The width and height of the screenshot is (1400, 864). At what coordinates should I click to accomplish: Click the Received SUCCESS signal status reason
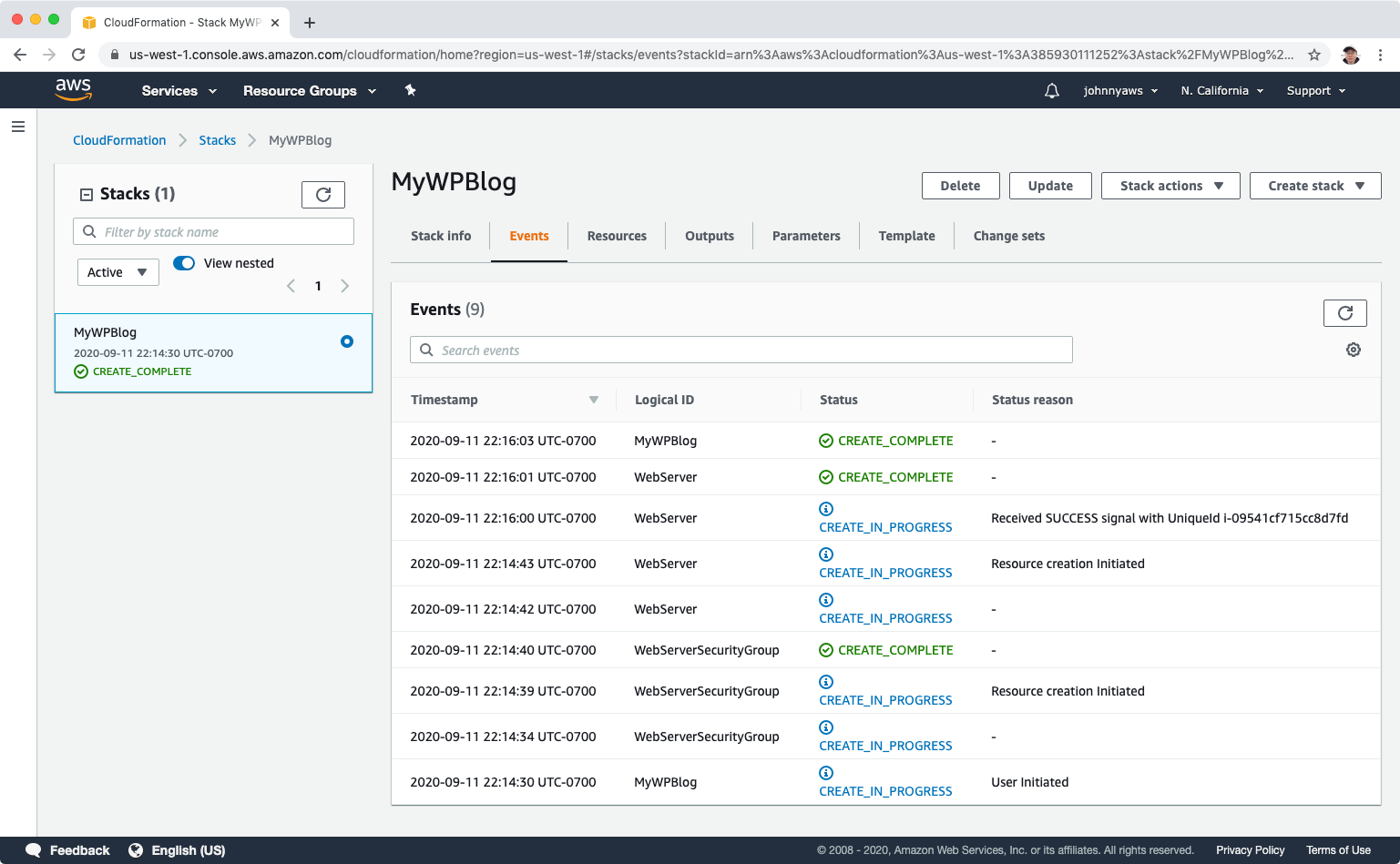pyautogui.click(x=1170, y=518)
